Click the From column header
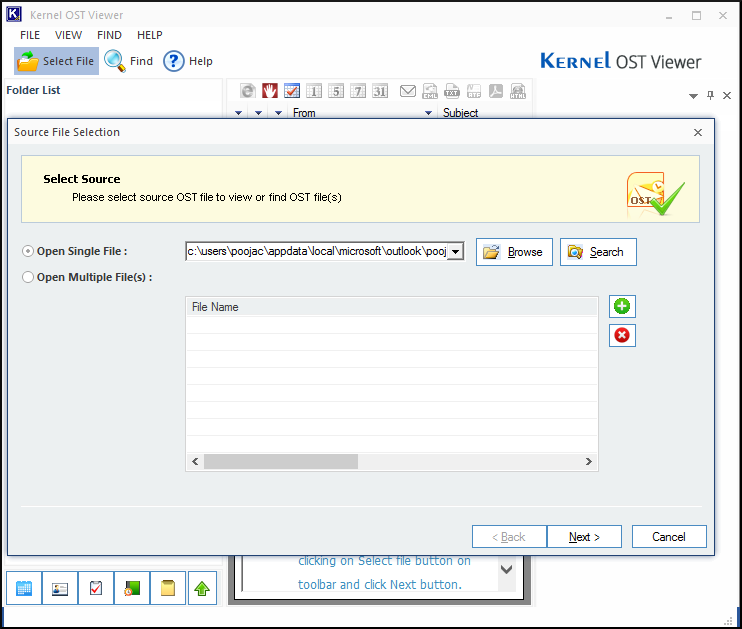Image resolution: width=742 pixels, height=629 pixels. pos(304,113)
